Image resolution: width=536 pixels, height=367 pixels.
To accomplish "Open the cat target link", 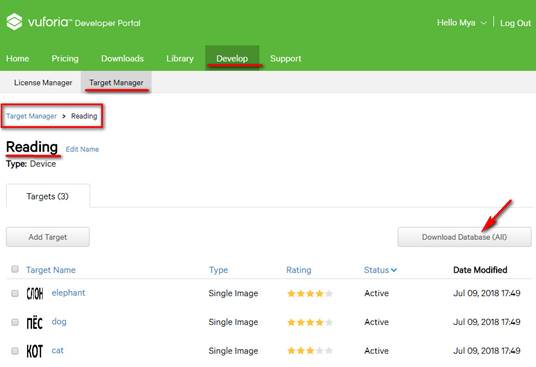I will click(57, 350).
